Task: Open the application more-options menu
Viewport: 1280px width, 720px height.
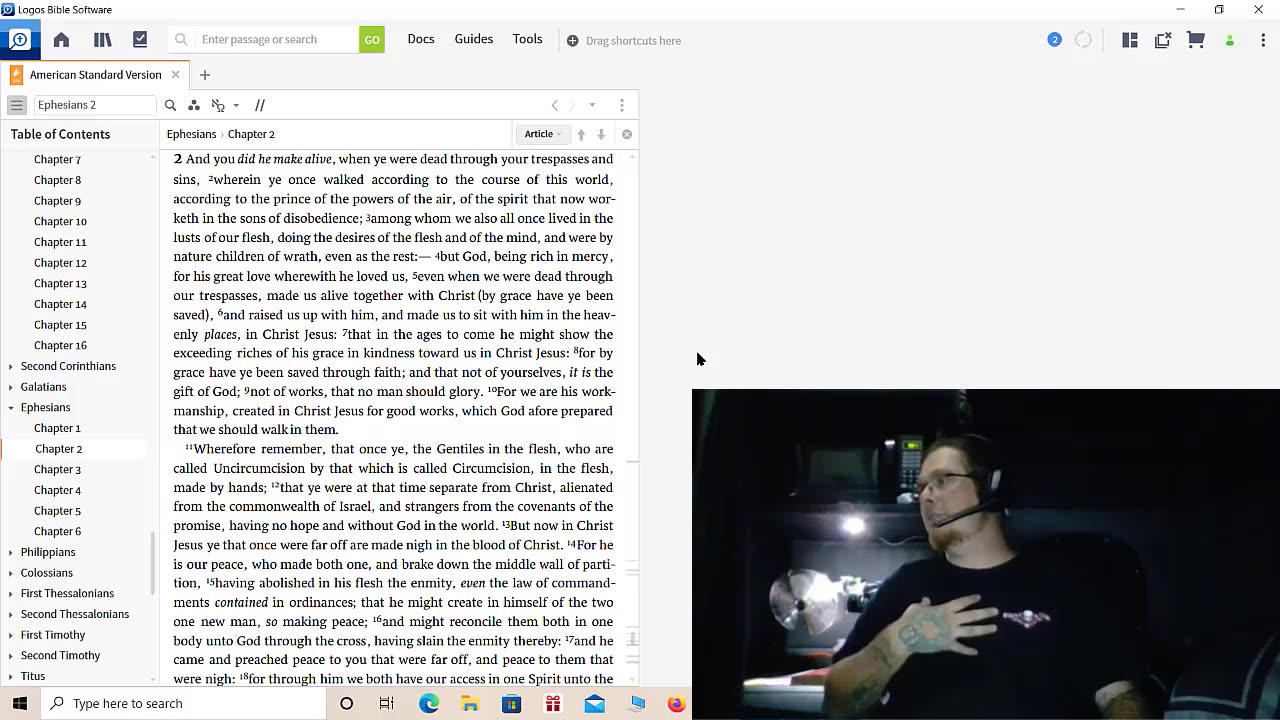Action: 1263,40
